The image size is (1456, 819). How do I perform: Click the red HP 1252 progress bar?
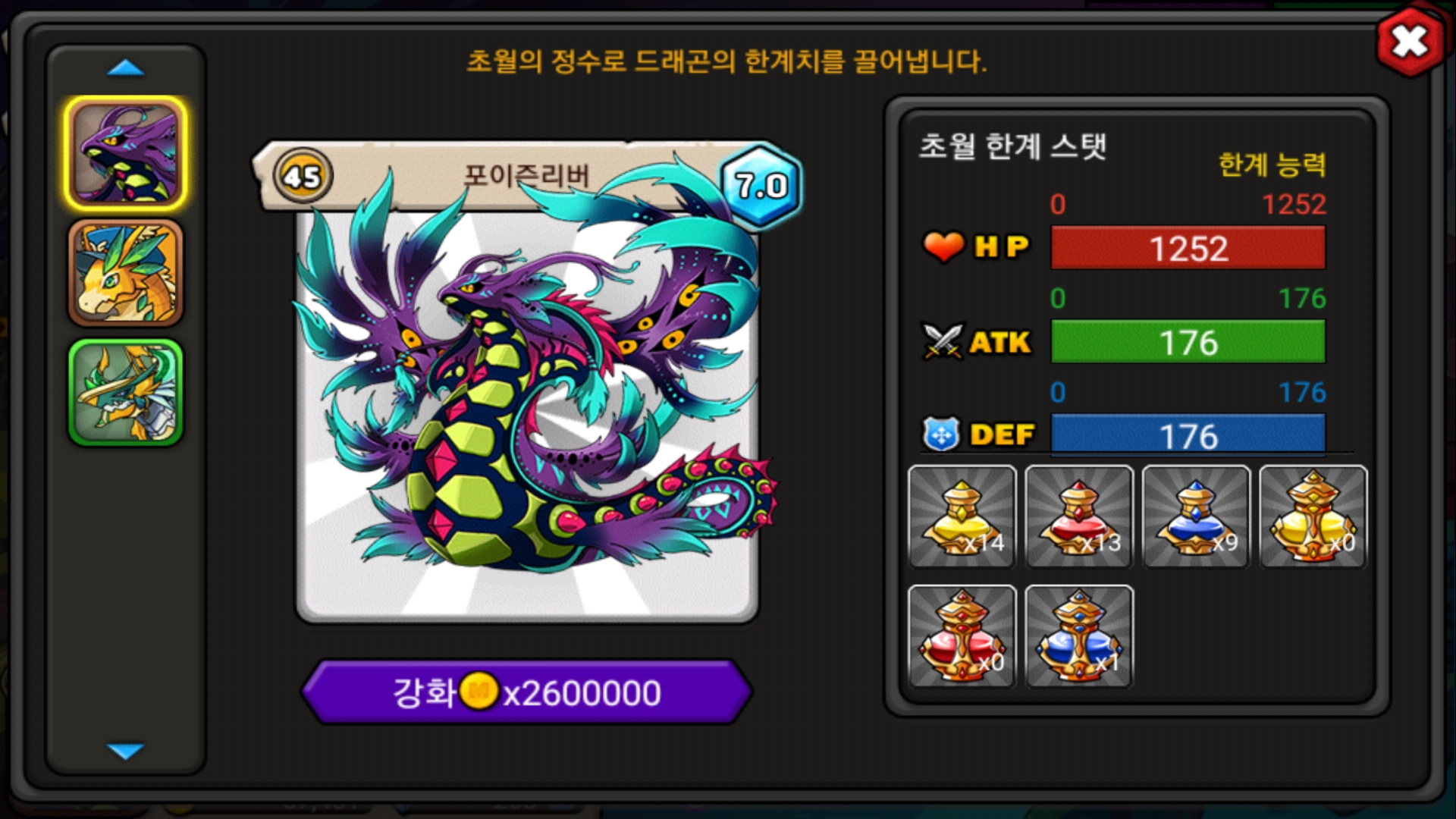coord(1188,248)
